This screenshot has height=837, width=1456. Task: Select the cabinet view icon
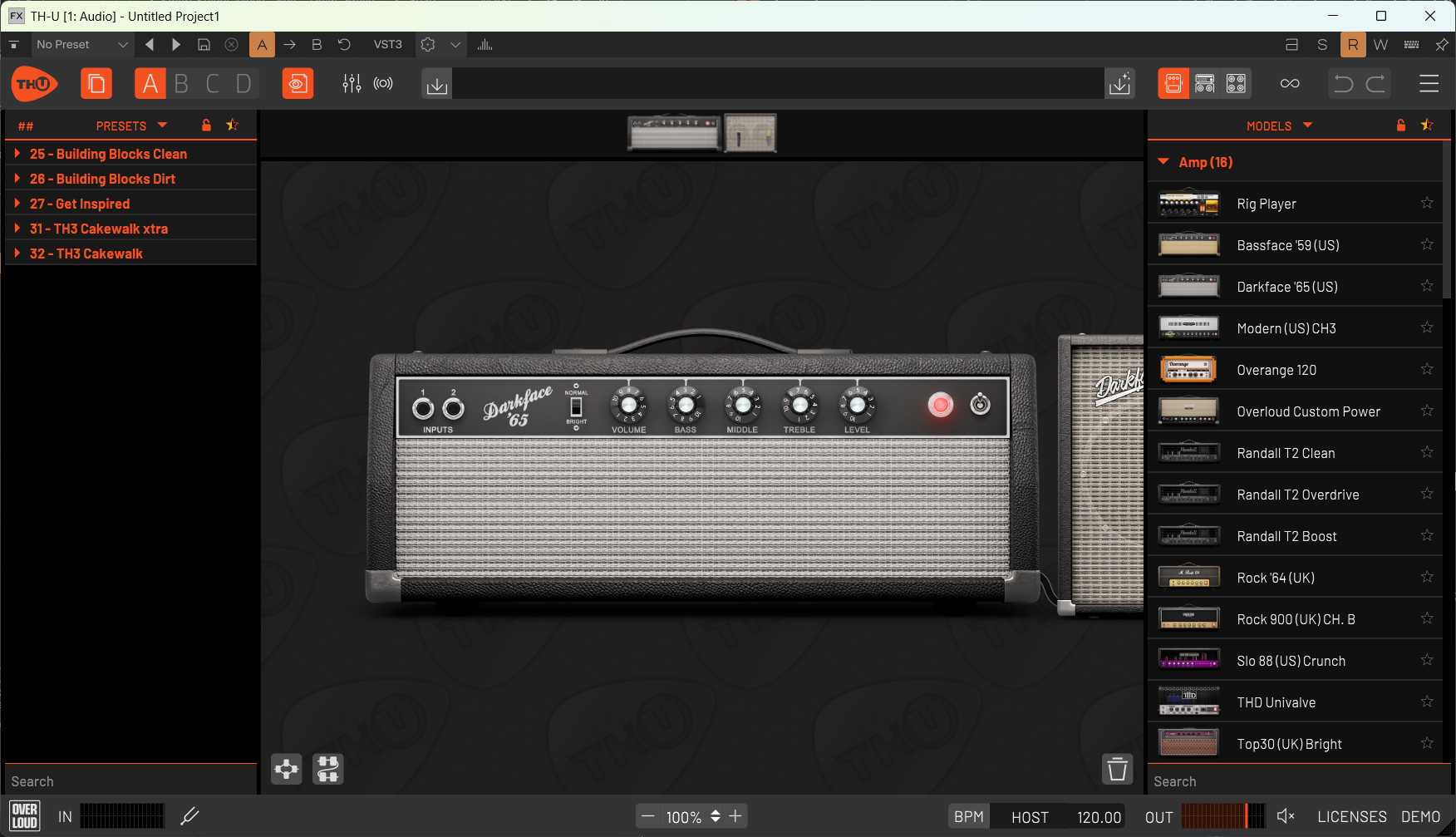[1237, 84]
